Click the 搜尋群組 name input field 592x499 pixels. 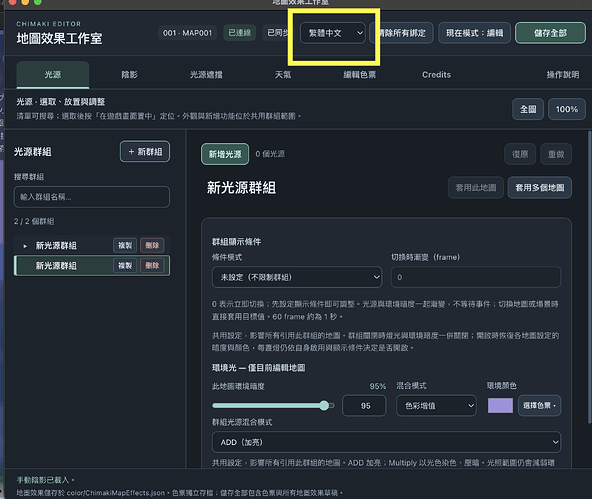coord(92,197)
